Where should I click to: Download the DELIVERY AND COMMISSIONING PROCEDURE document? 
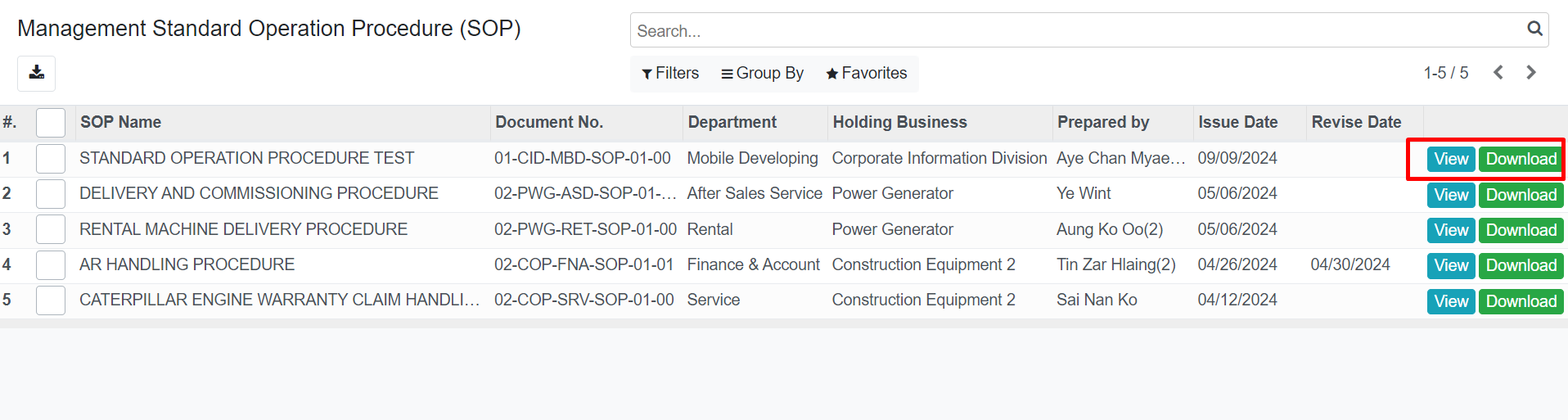click(1521, 195)
